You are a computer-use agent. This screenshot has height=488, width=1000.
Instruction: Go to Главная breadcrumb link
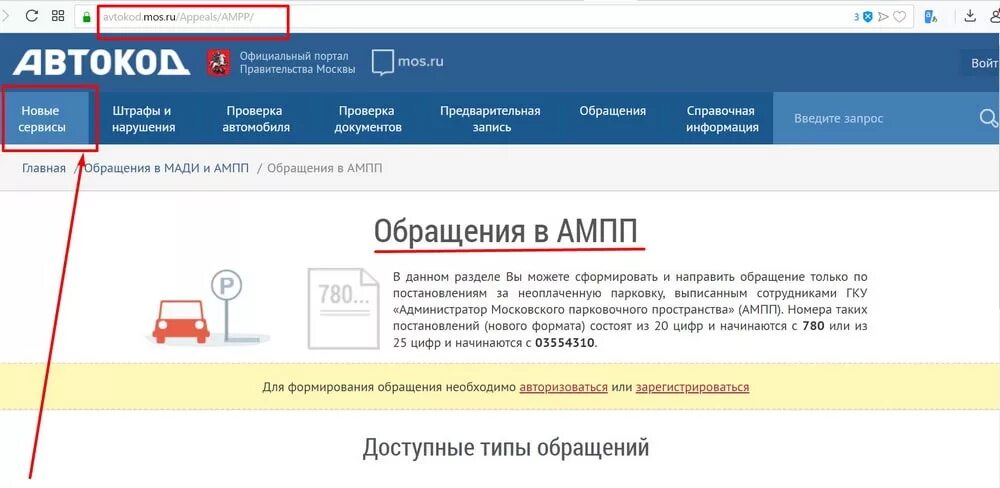coord(44,168)
